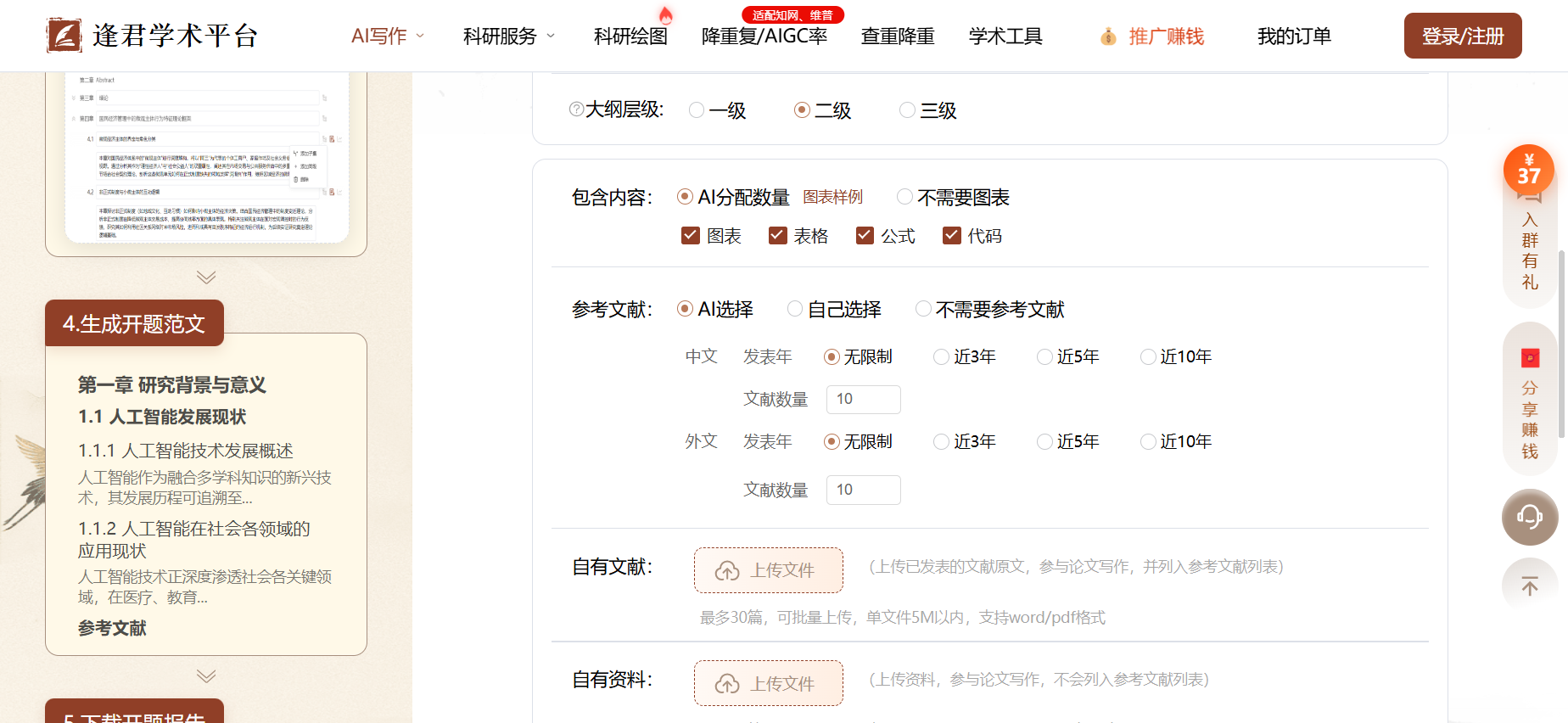Click the money bag icon beside 推广赚钱
Image resolution: width=1568 pixels, height=723 pixels.
pyautogui.click(x=1108, y=36)
